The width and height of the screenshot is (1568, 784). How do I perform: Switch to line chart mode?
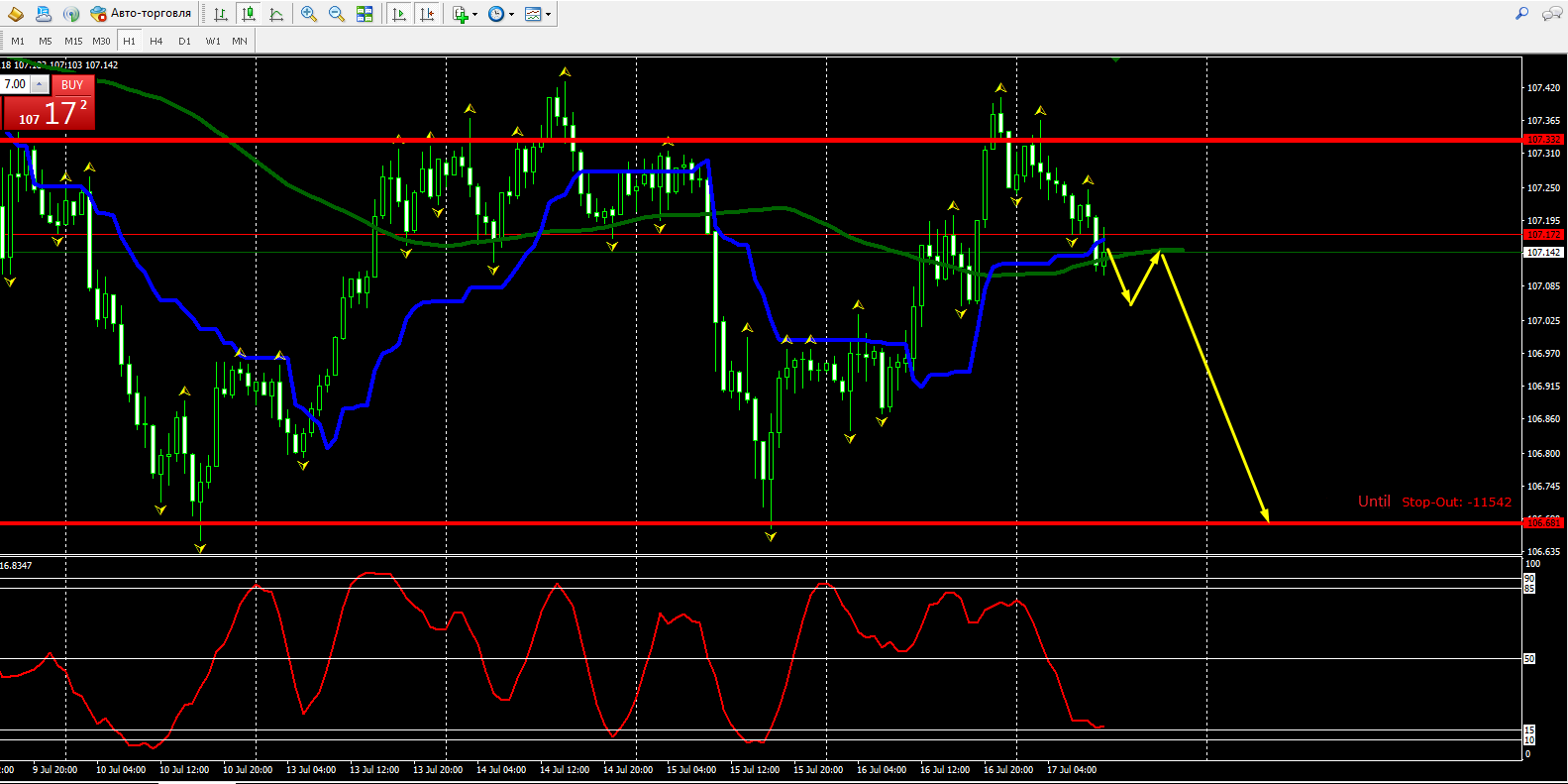[x=276, y=14]
